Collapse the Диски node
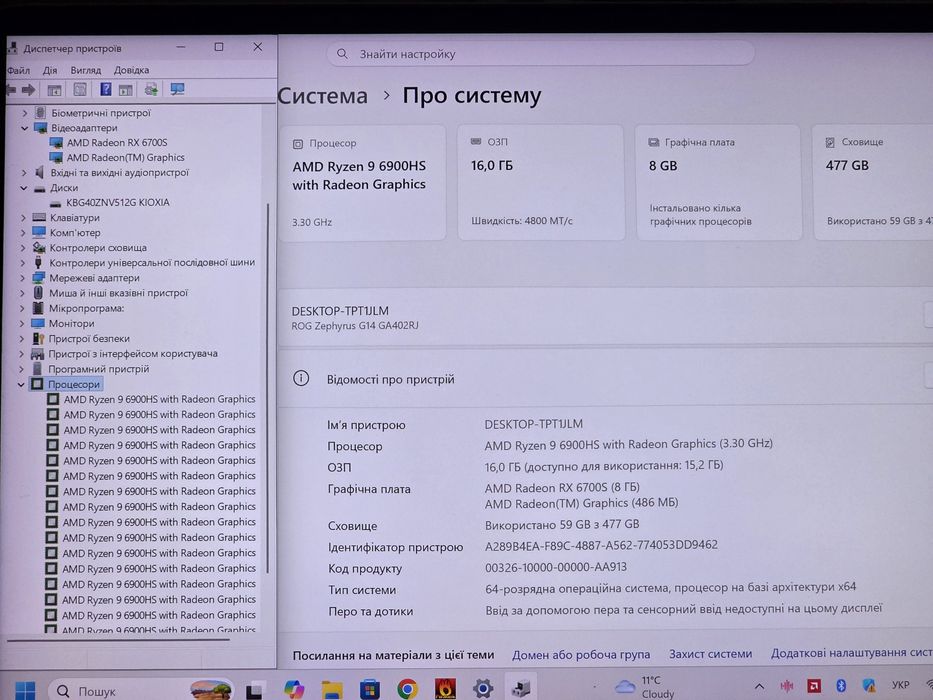The height and width of the screenshot is (700, 933). (24, 188)
